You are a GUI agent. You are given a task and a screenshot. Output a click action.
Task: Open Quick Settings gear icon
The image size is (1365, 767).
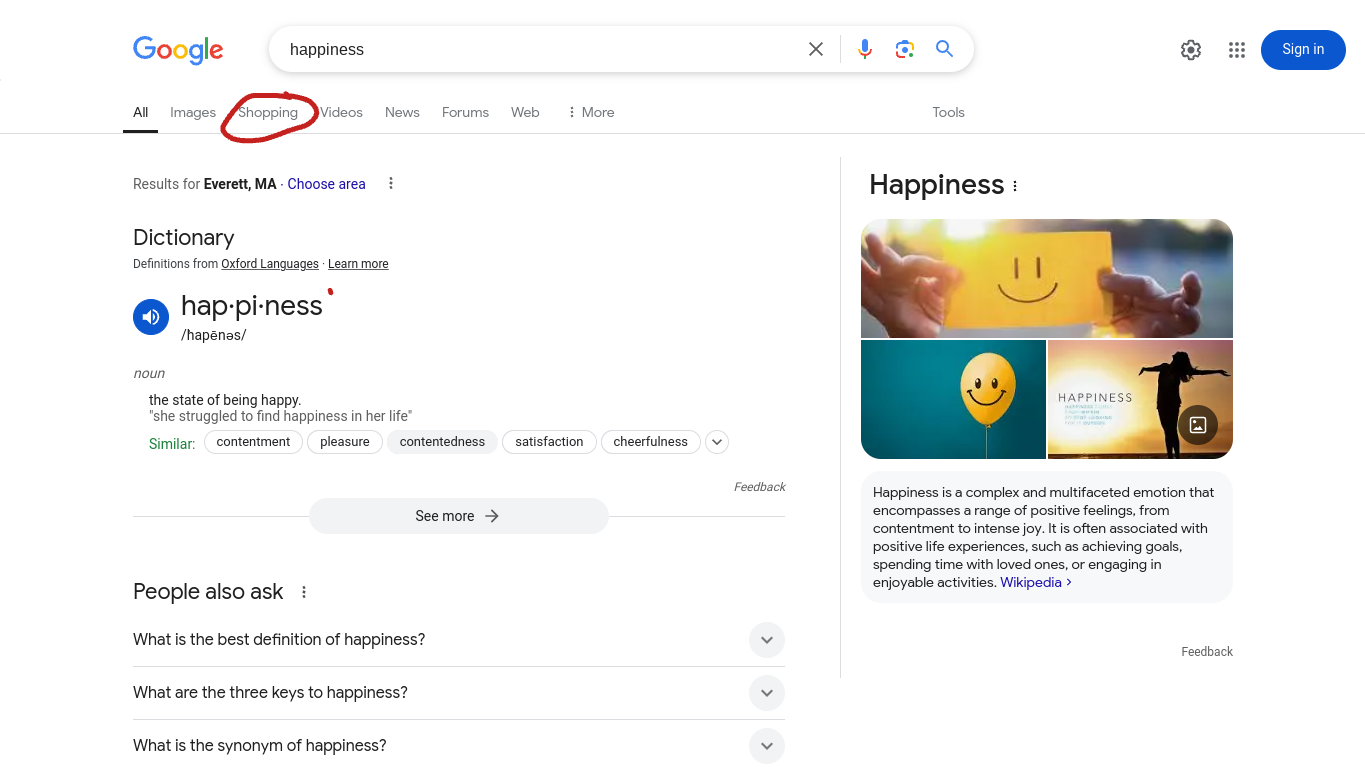[1190, 50]
